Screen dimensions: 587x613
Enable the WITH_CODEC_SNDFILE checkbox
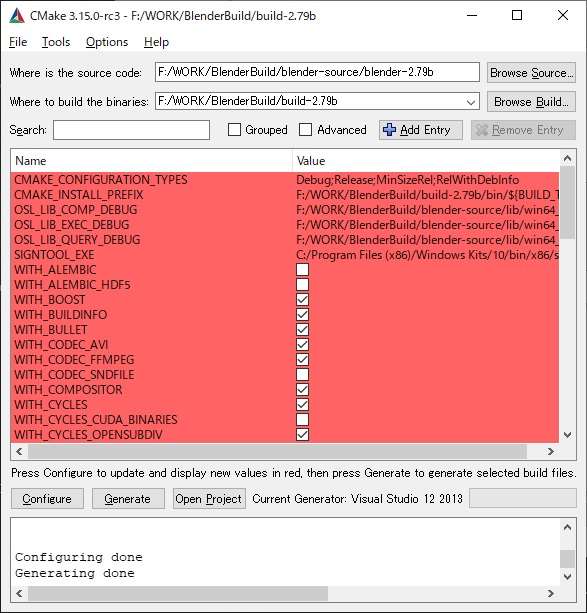tap(302, 375)
